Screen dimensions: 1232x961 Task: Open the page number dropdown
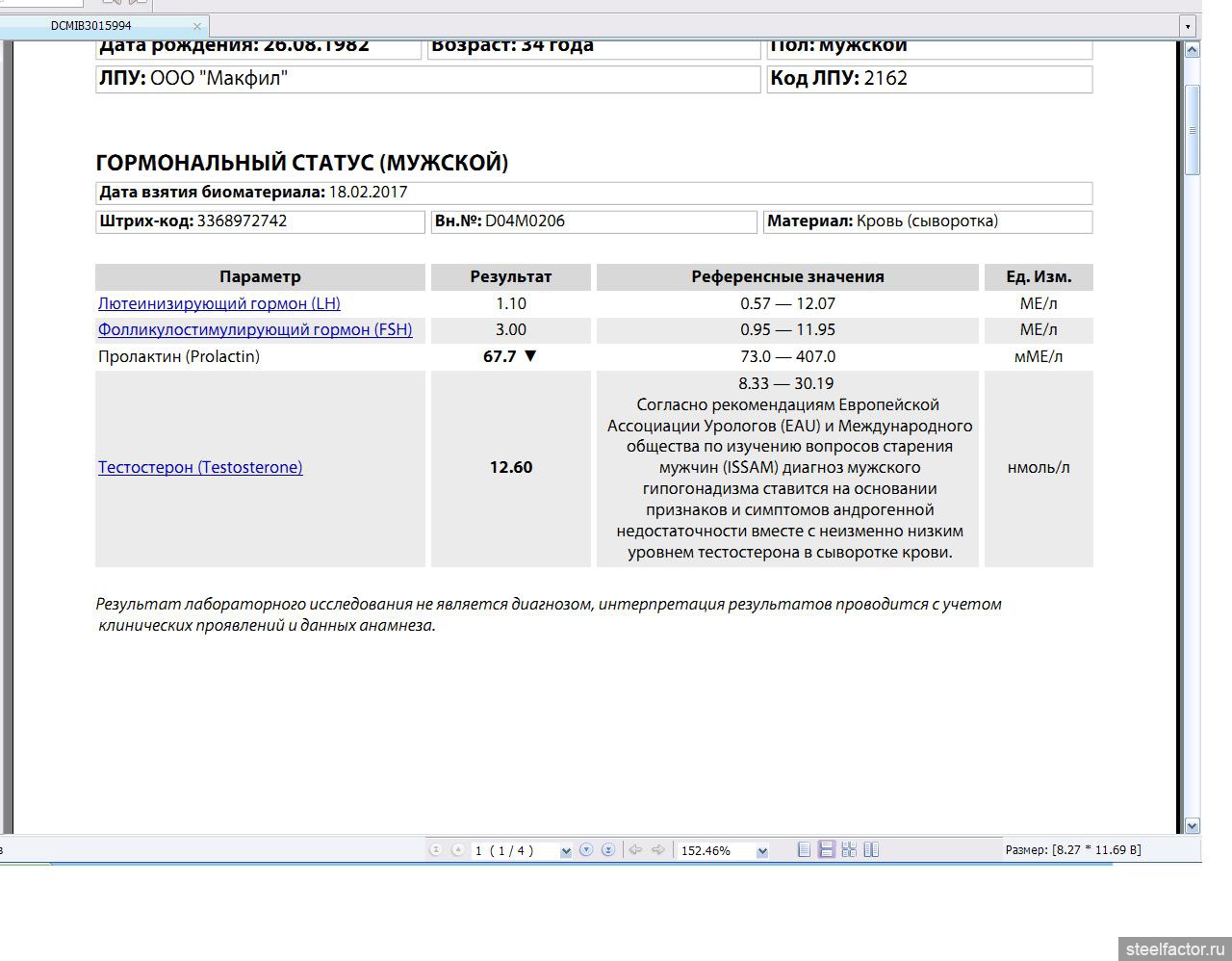566,851
